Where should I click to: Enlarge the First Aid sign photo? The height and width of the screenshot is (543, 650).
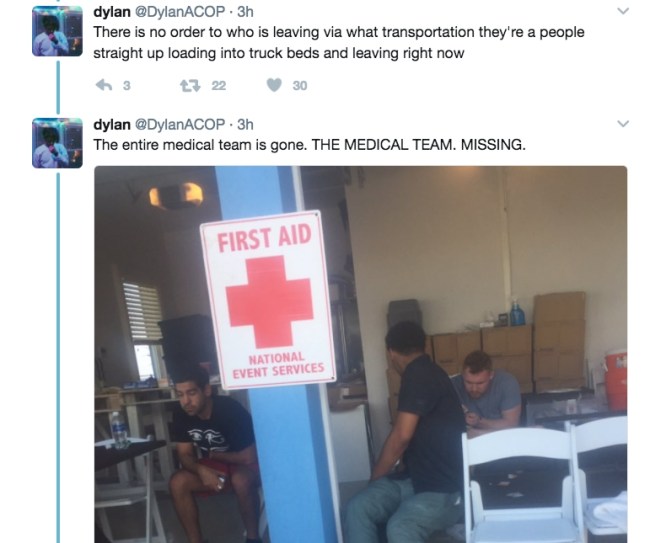click(361, 354)
